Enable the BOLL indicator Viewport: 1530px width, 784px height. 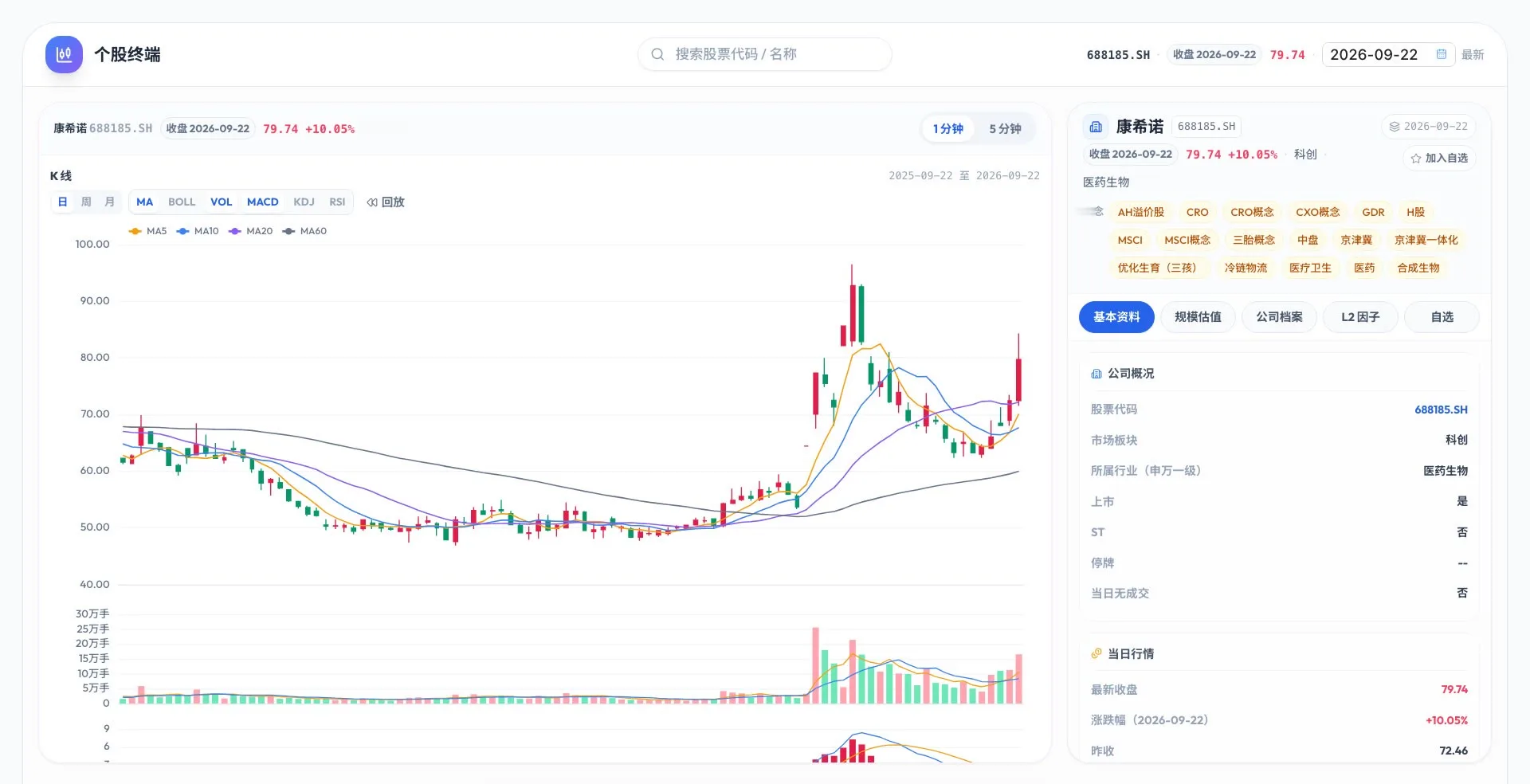[x=182, y=202]
